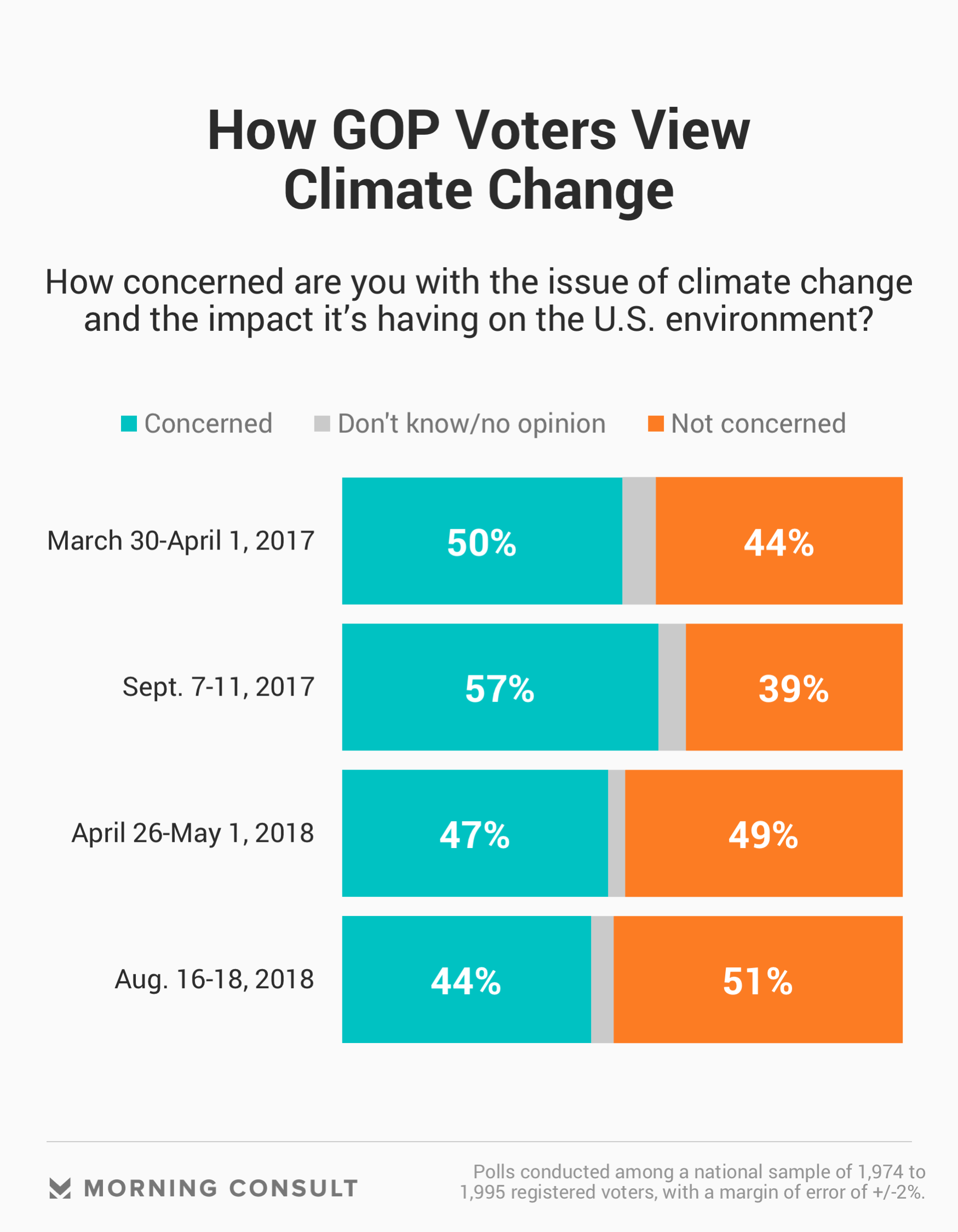Image resolution: width=958 pixels, height=1232 pixels.
Task: Click the Morning Consult logo icon
Action: 60,1188
